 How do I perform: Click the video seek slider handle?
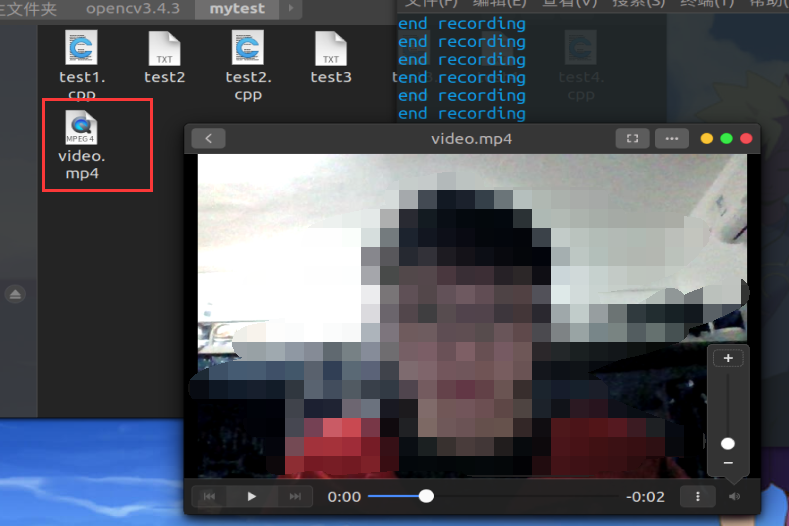426,496
